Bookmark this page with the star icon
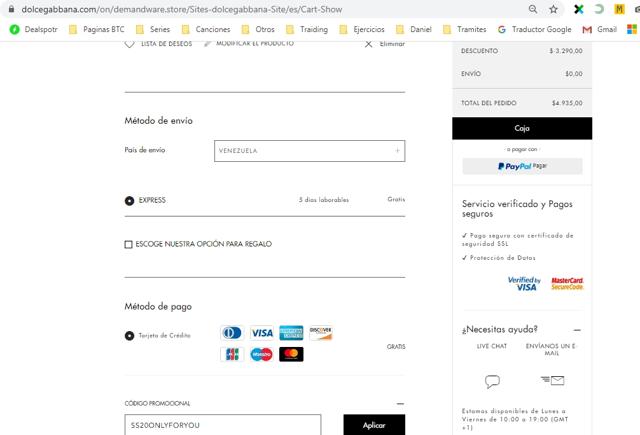 coord(553,9)
